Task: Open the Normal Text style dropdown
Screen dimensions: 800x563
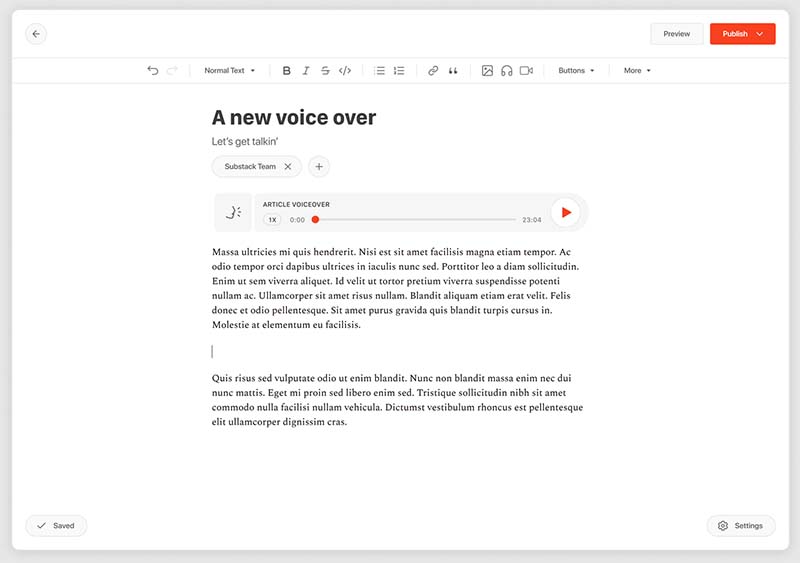Action: [x=230, y=71]
